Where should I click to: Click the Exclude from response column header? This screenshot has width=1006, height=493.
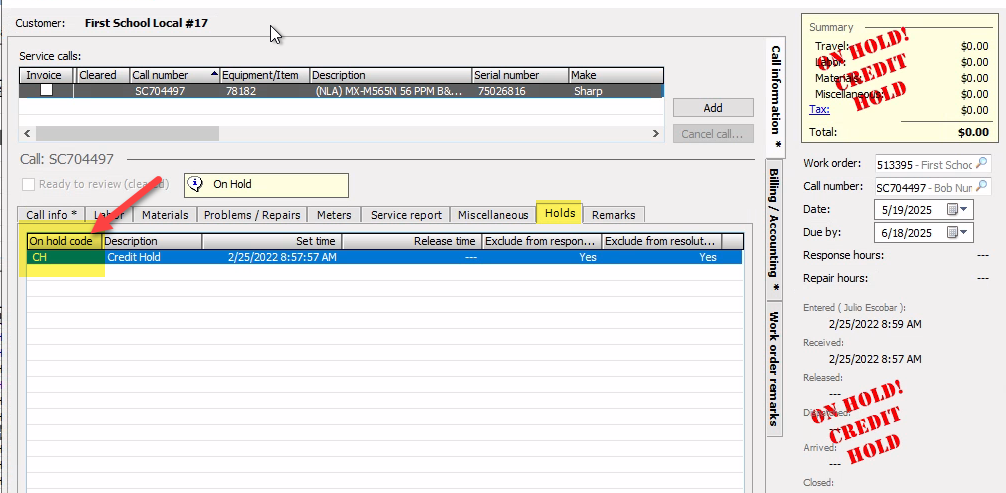[542, 241]
